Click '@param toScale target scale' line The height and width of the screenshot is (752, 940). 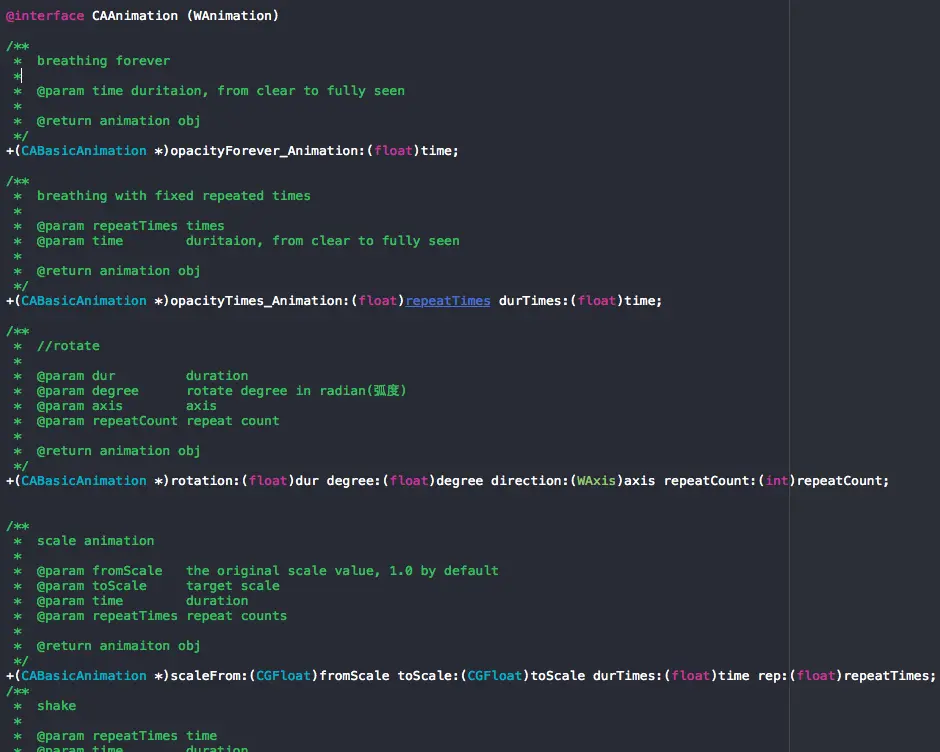coord(158,585)
